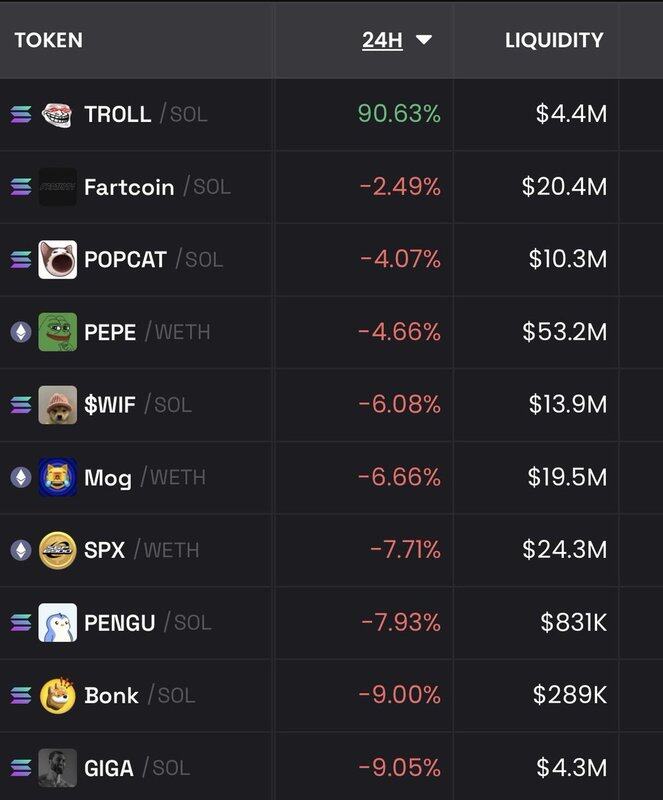Click the PEPE frog icon
This screenshot has width=663, height=800.
point(57,332)
